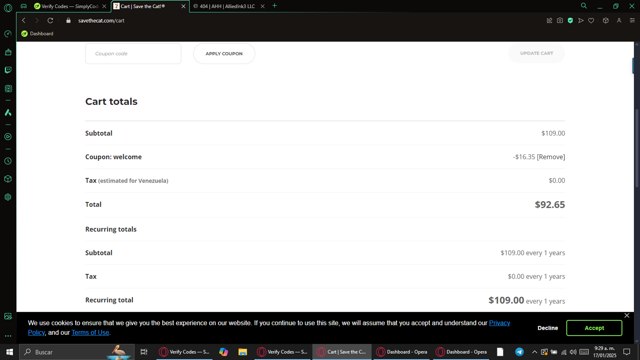Image resolution: width=640 pixels, height=360 pixels.
Task: Decline the cookie notice
Action: pyautogui.click(x=547, y=328)
